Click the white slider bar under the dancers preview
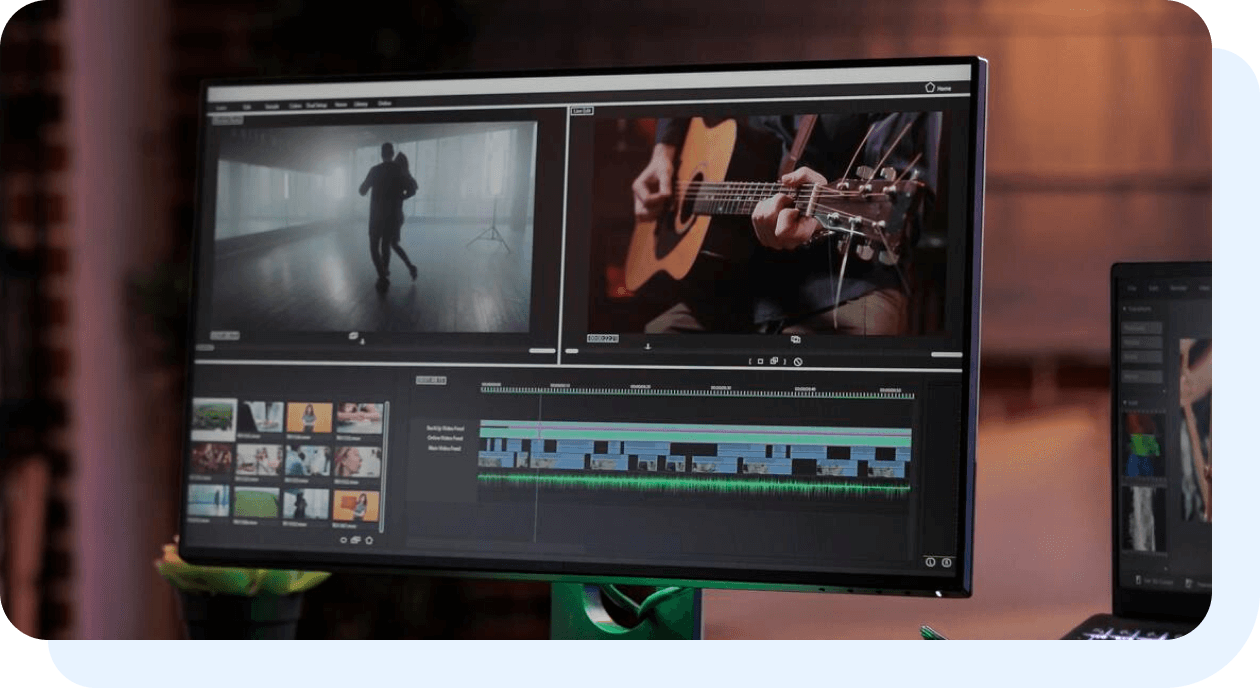Image resolution: width=1260 pixels, height=688 pixels. pos(541,351)
